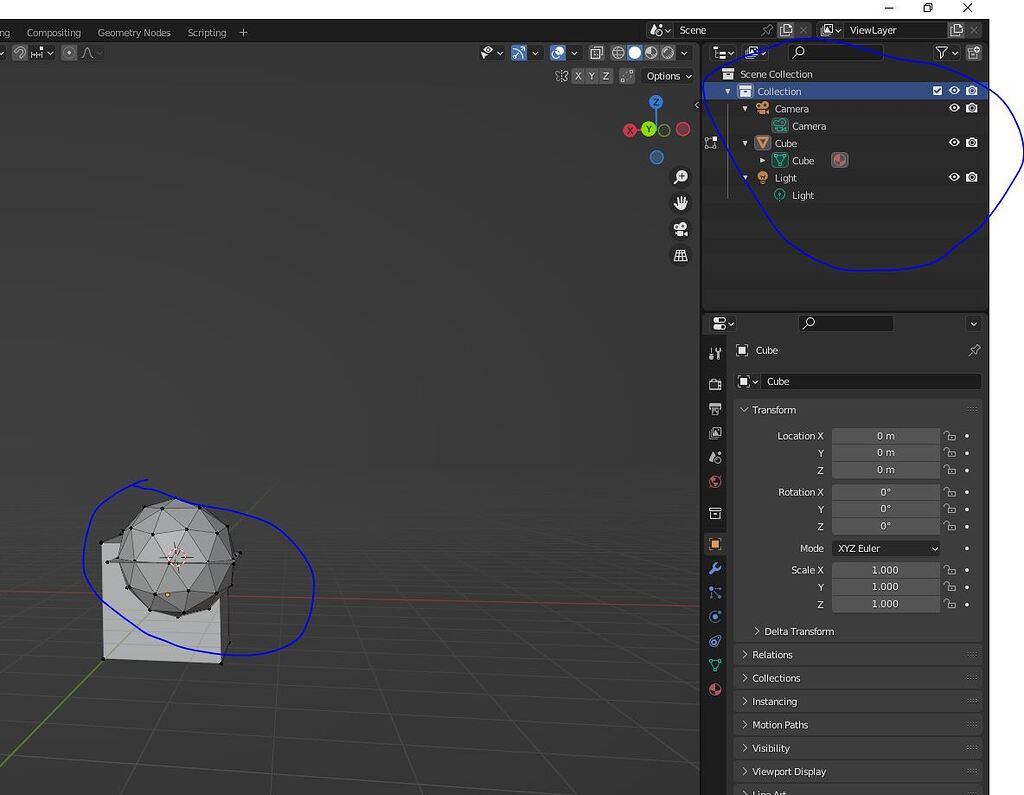Open the Render Properties tab
Image resolution: width=1024 pixels, height=795 pixels.
click(715, 383)
